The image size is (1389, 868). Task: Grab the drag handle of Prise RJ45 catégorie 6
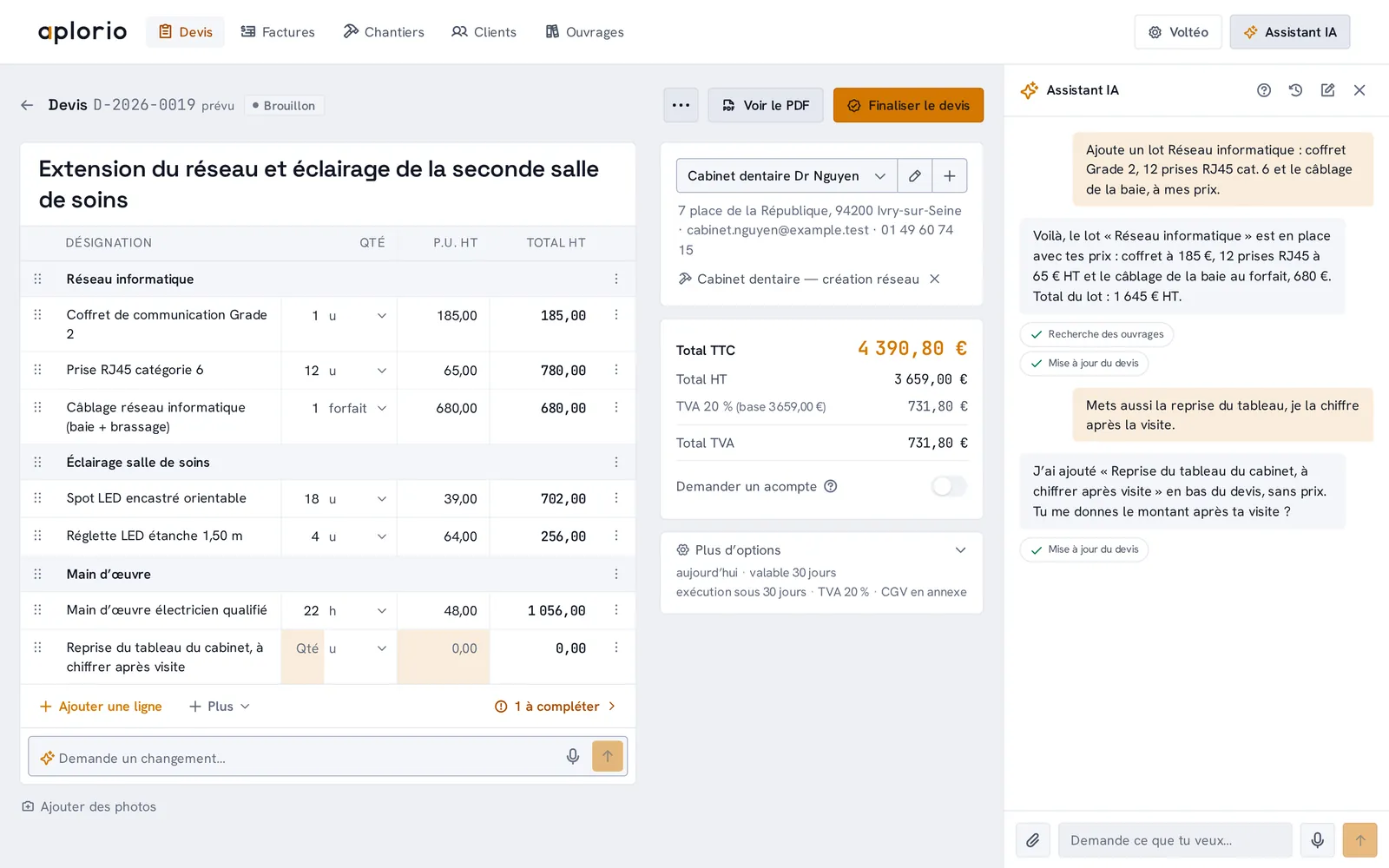(37, 370)
